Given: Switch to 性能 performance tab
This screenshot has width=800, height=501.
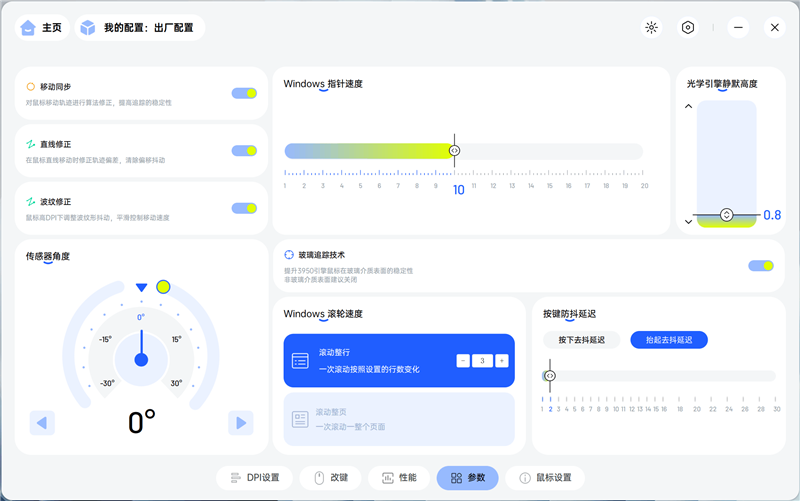Looking at the screenshot, I should 399,478.
